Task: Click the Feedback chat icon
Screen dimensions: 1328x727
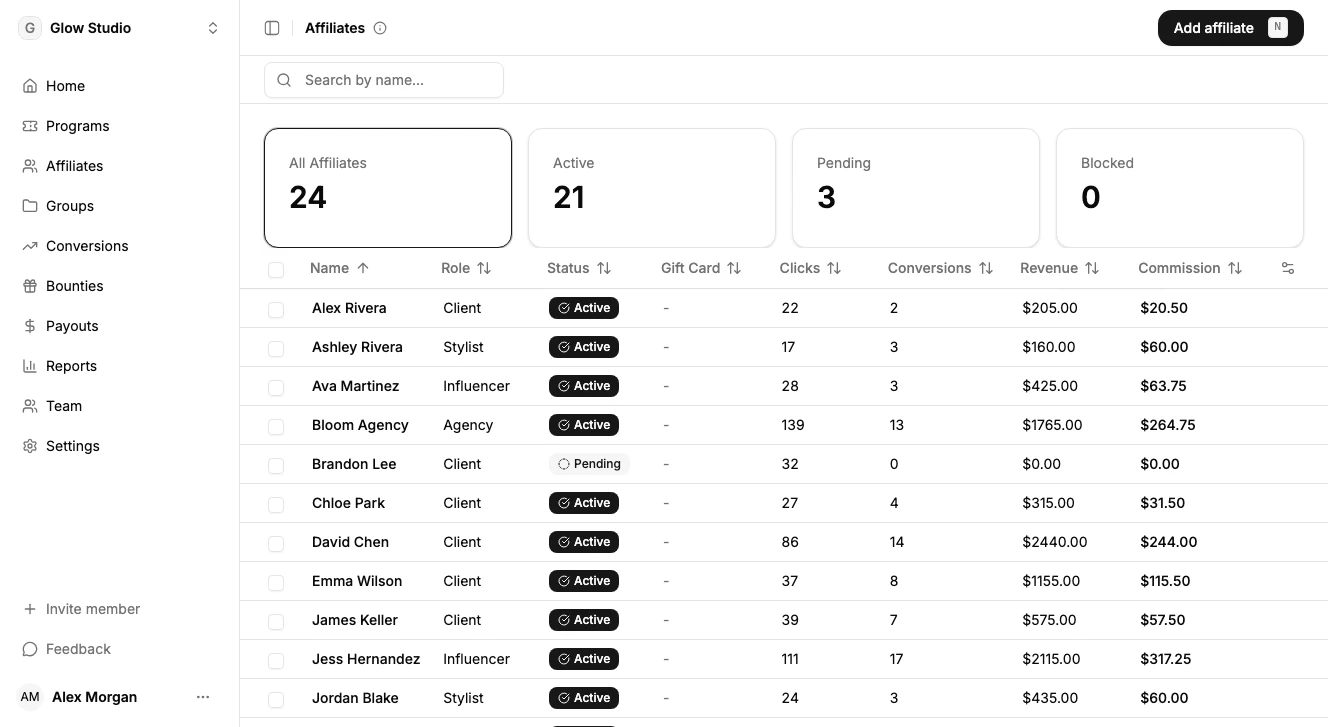Action: coord(29,649)
